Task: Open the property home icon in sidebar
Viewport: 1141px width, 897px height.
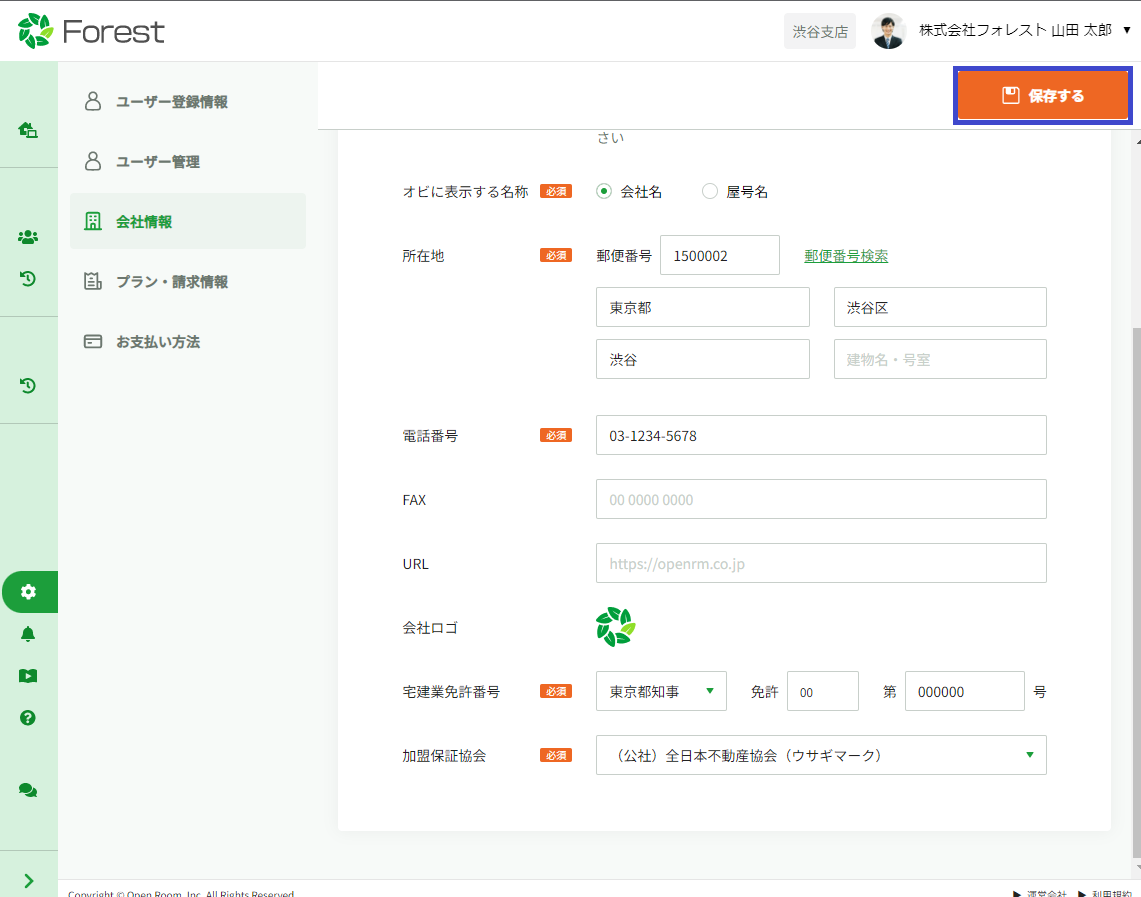Action: [x=28, y=130]
